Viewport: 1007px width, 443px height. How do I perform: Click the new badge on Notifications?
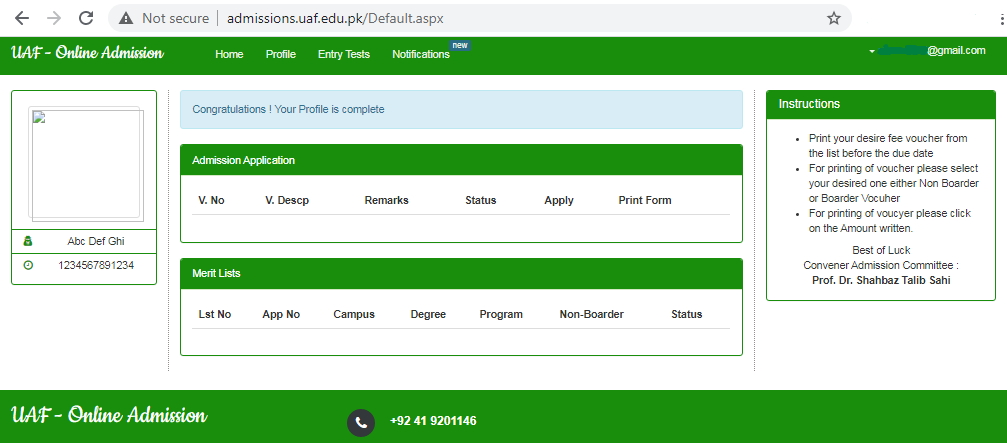click(460, 45)
